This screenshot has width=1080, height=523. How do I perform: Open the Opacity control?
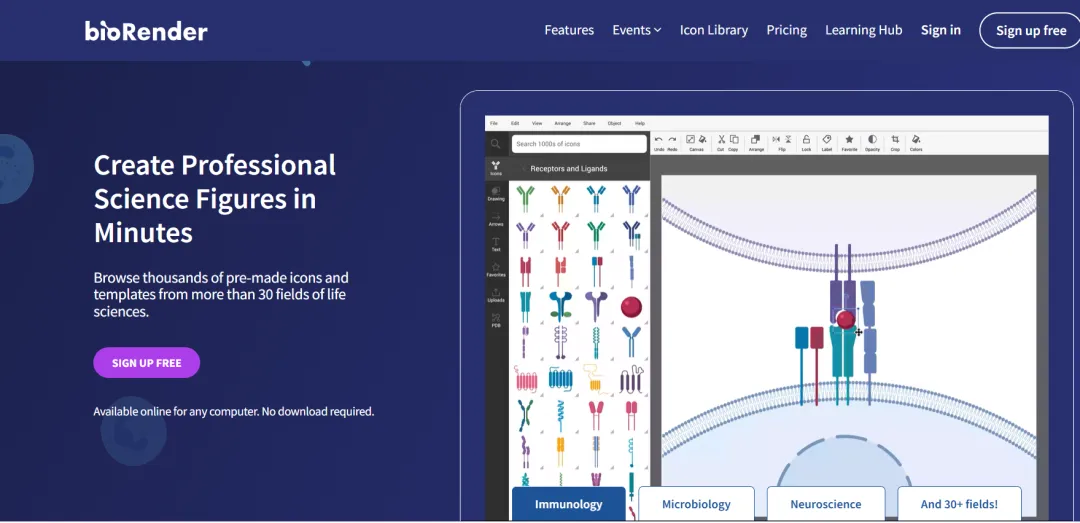[x=873, y=142]
